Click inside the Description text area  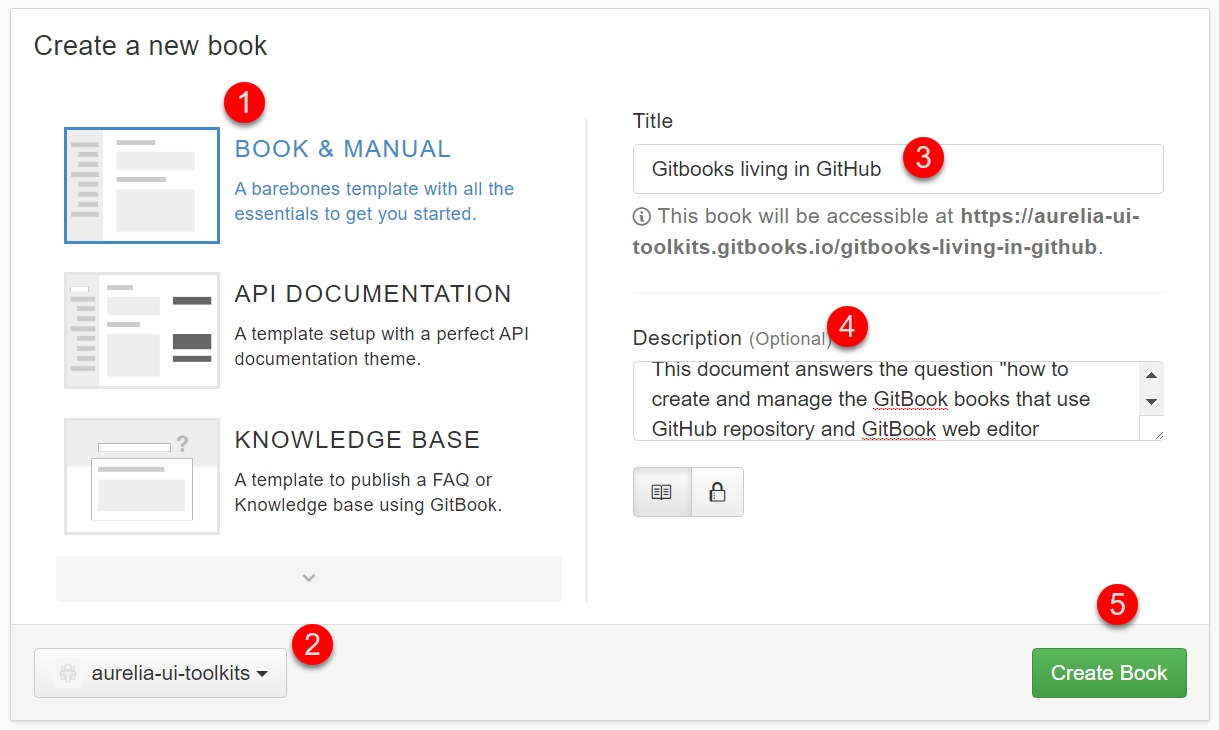pyautogui.click(x=885, y=400)
